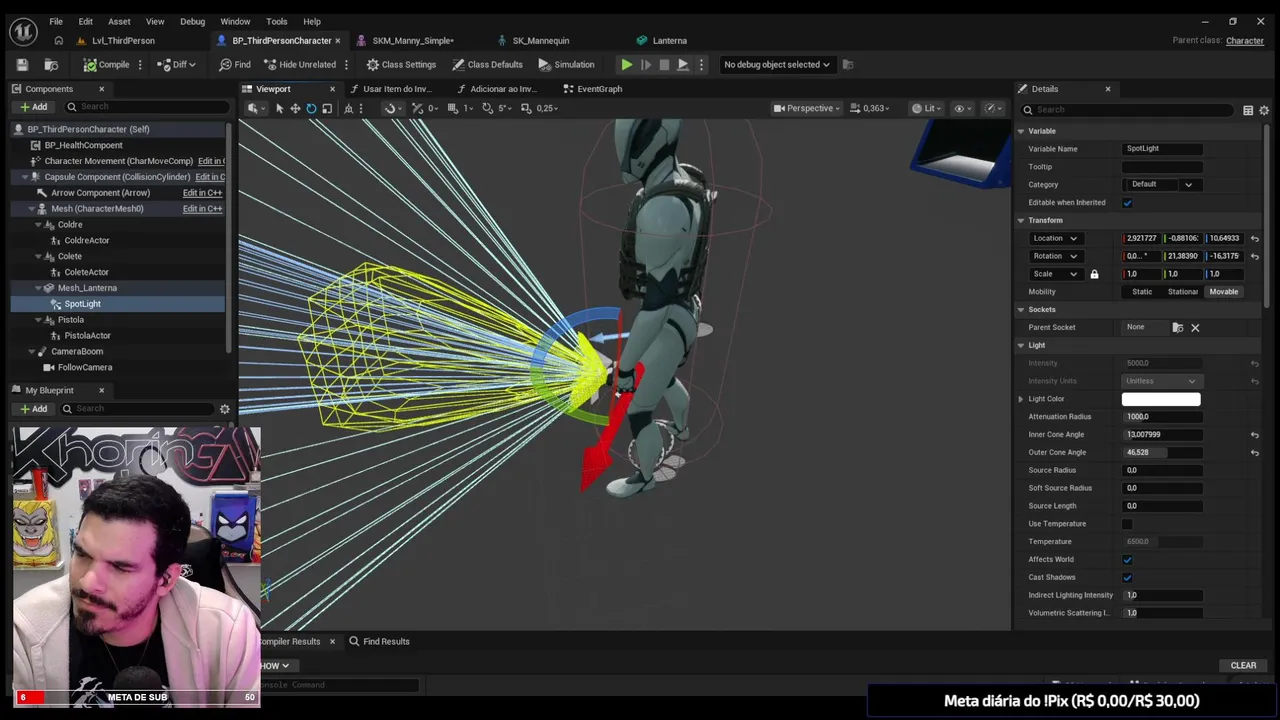Screen dimensions: 1280x720
Task: Toggle the Scale lock ratio icon
Action: tap(1094, 274)
